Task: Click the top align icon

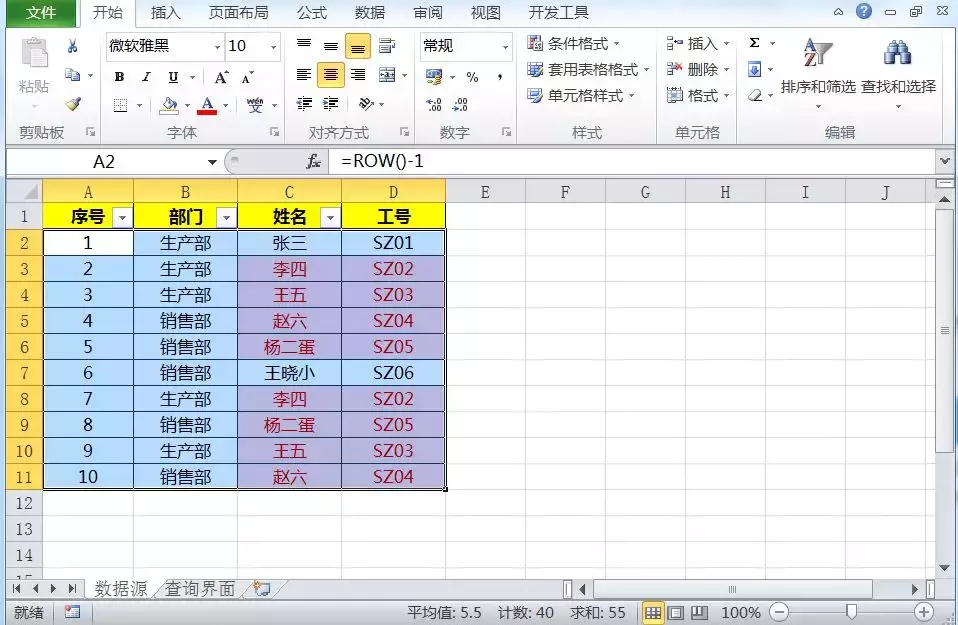Action: point(304,45)
